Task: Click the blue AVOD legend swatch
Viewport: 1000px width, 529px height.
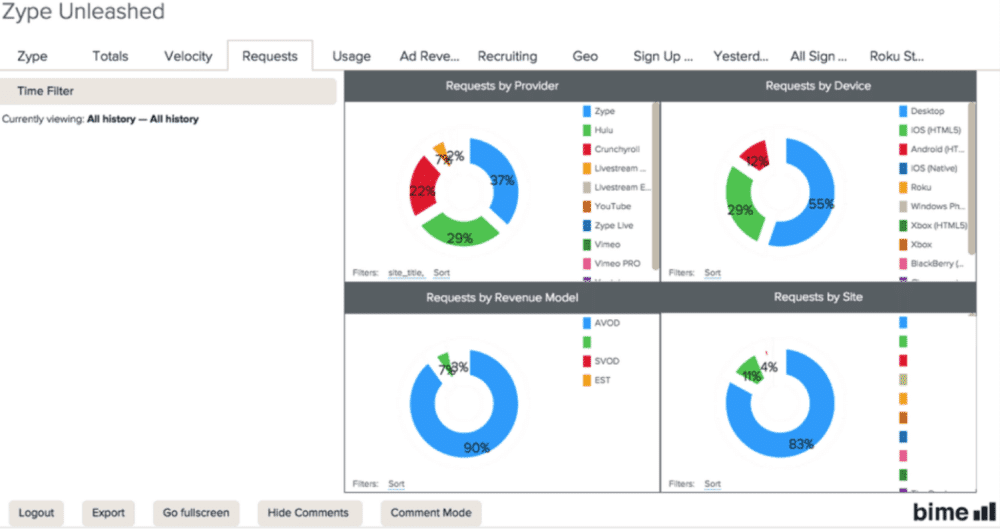Action: (x=586, y=323)
